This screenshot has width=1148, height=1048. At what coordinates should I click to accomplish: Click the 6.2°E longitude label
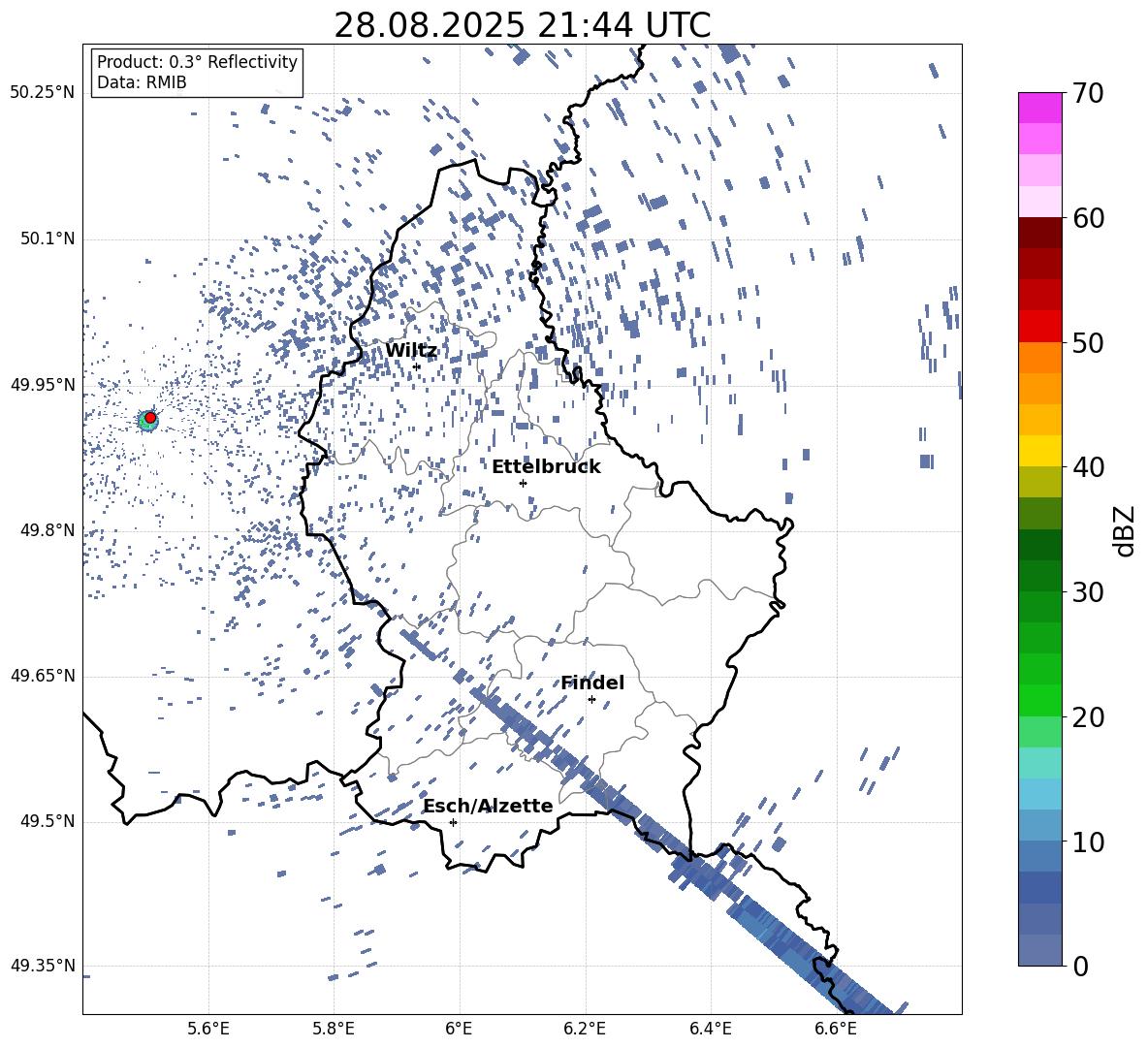pos(585,1029)
